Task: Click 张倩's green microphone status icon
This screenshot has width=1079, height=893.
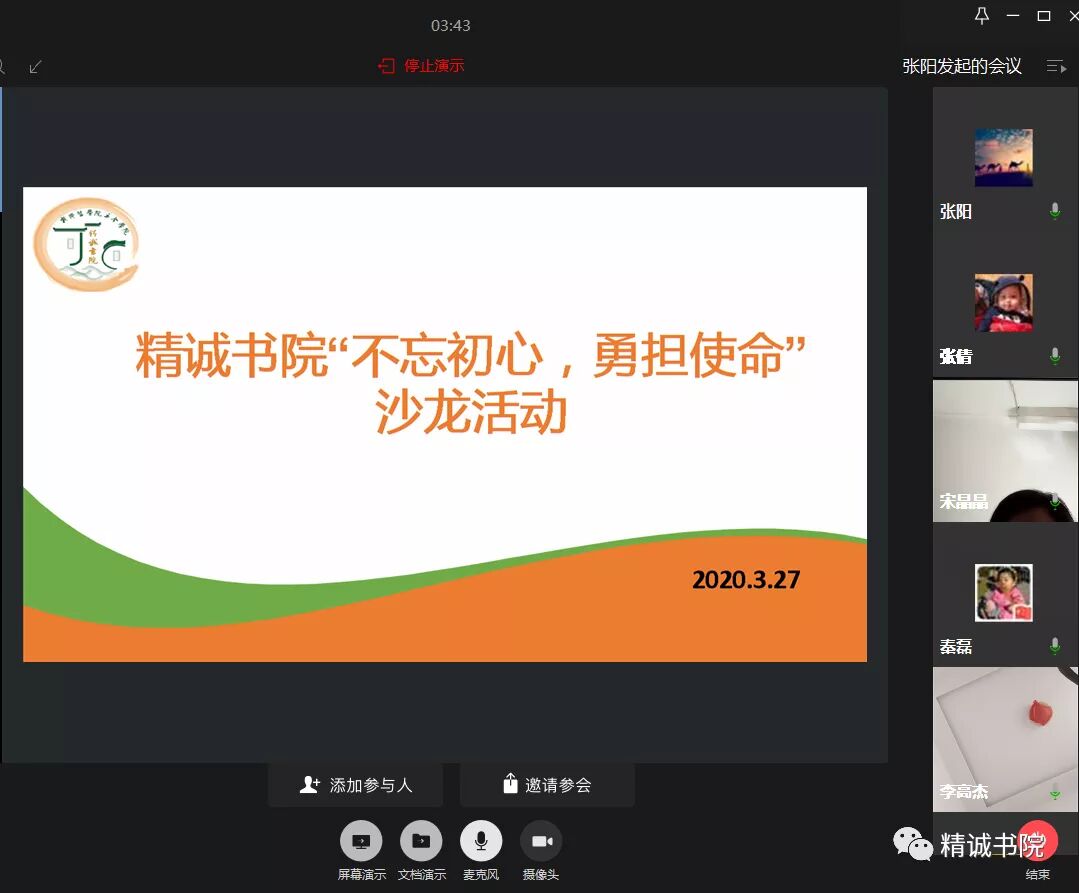Action: point(1055,357)
